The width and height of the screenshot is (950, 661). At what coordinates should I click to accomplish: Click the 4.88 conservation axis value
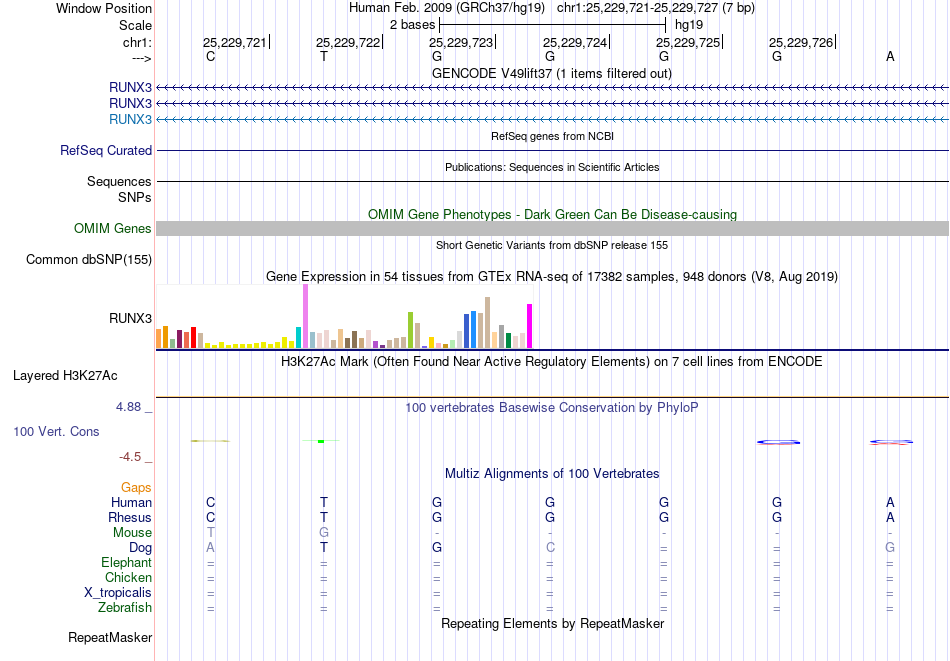point(128,407)
